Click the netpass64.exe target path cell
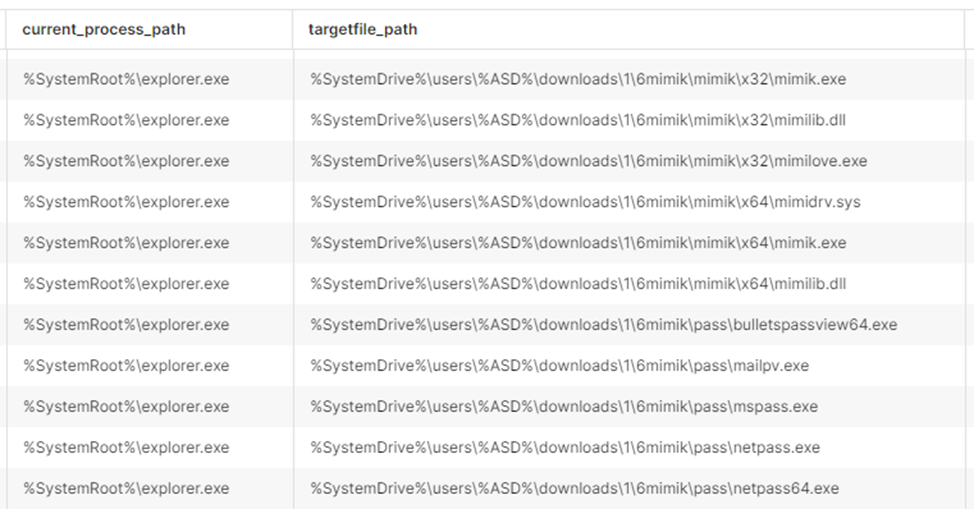Image resolution: width=974 pixels, height=509 pixels. click(574, 489)
